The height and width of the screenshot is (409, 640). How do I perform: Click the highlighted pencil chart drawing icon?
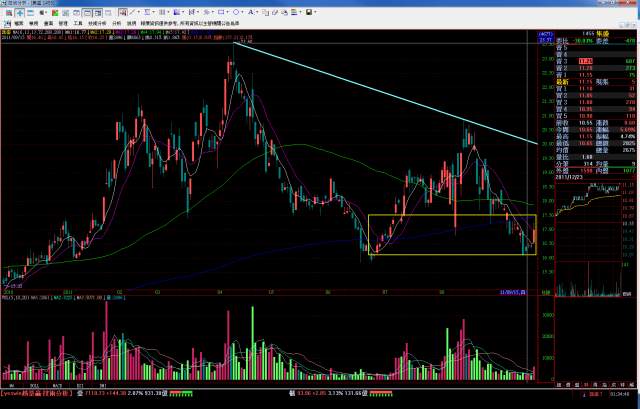point(123,13)
